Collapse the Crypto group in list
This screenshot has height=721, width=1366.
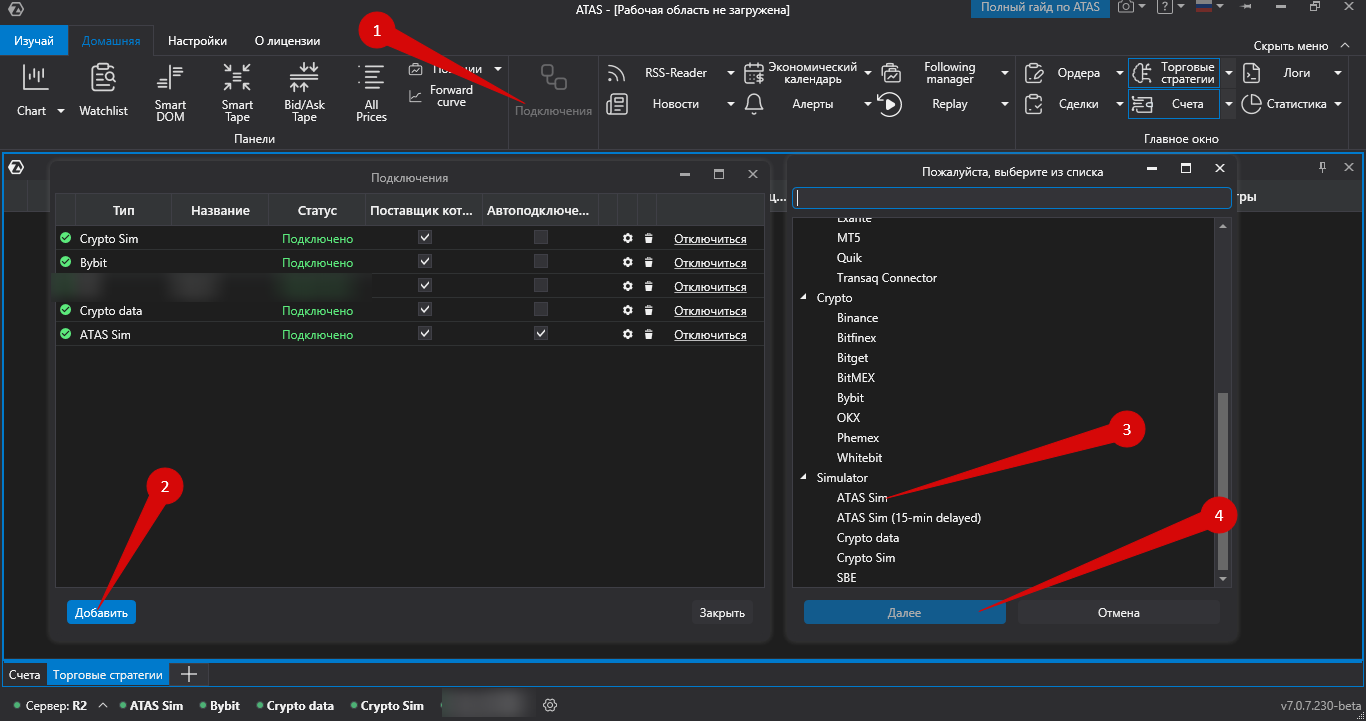click(803, 298)
